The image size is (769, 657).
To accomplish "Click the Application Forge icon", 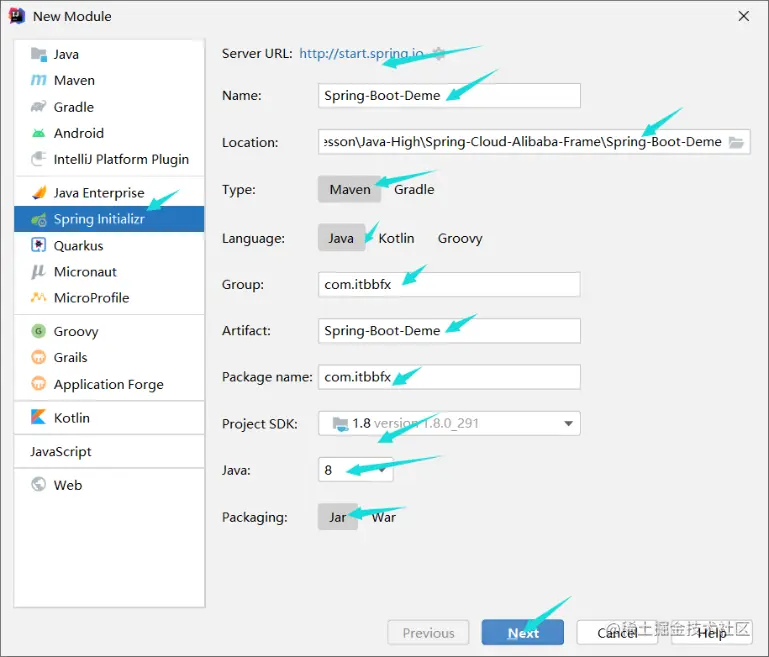I will (39, 383).
